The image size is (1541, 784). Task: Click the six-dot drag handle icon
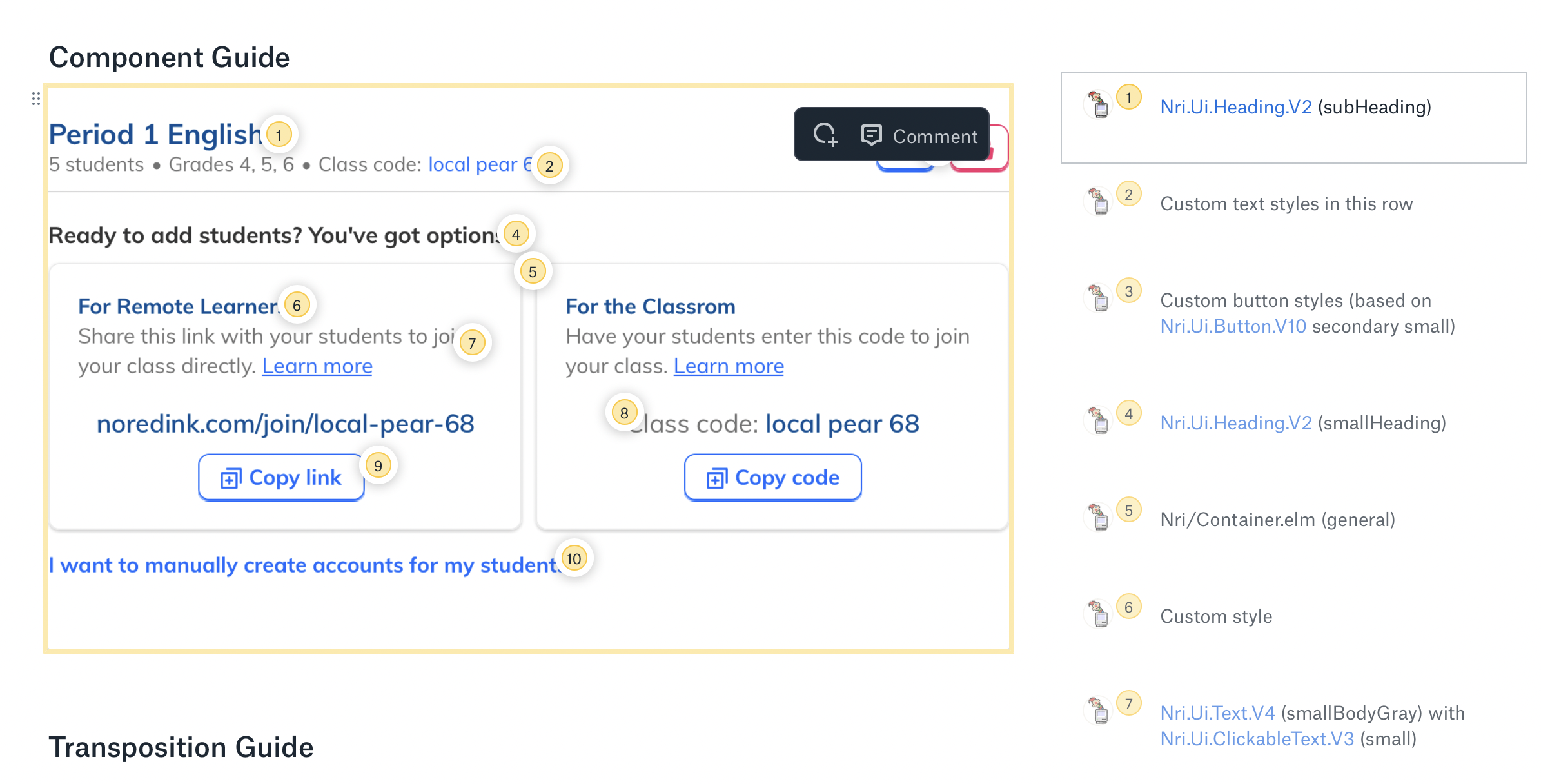(x=36, y=99)
